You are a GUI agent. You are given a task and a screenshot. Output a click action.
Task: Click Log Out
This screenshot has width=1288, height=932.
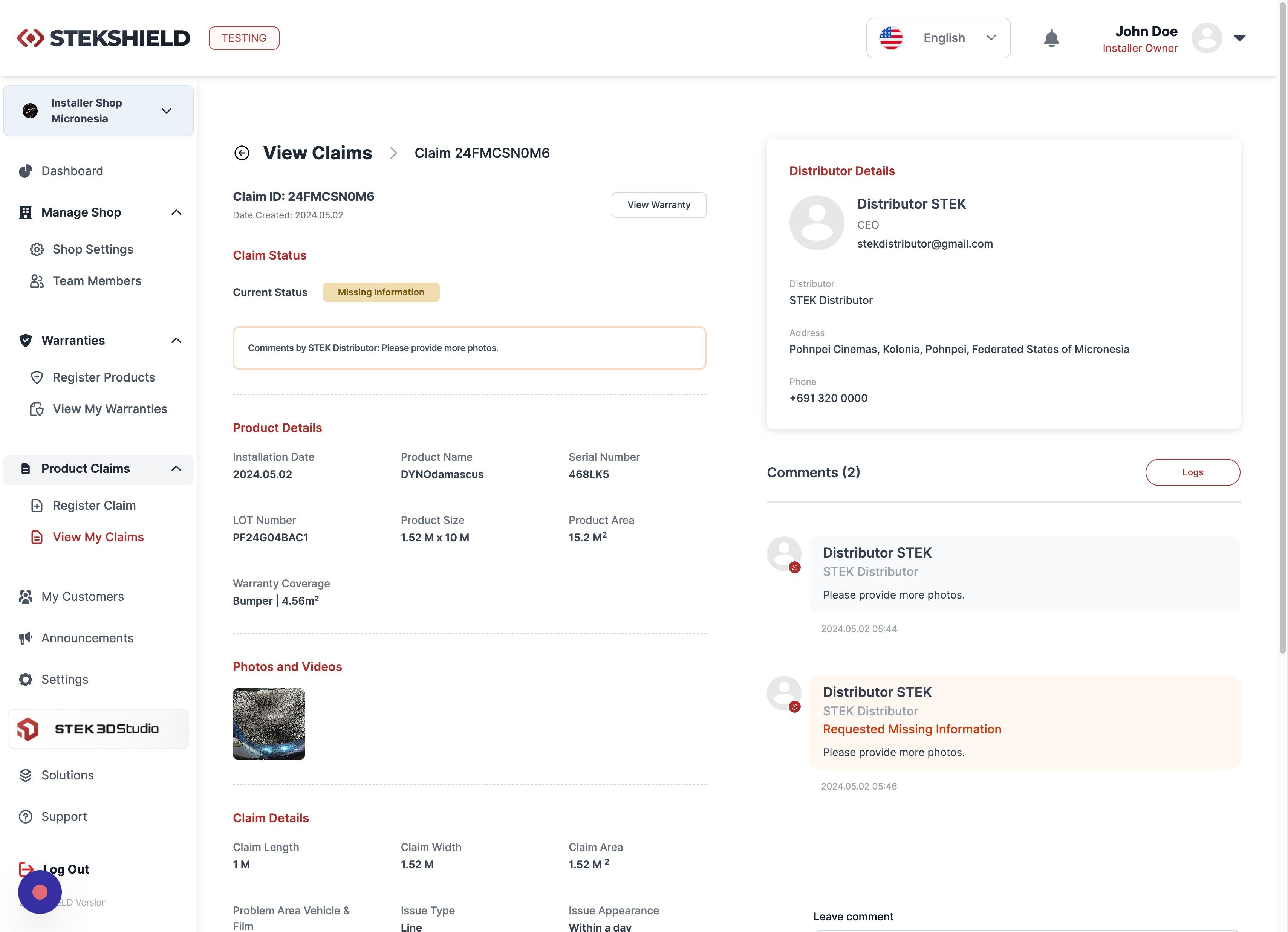66,869
